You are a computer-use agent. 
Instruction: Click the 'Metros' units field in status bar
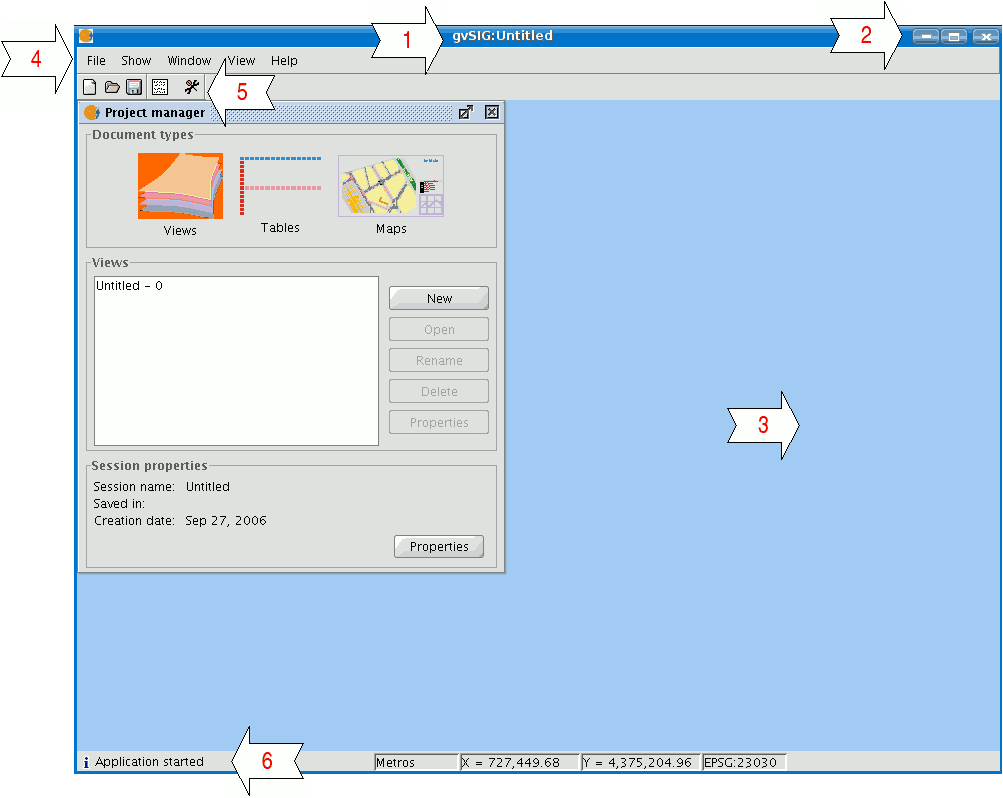[x=416, y=762]
